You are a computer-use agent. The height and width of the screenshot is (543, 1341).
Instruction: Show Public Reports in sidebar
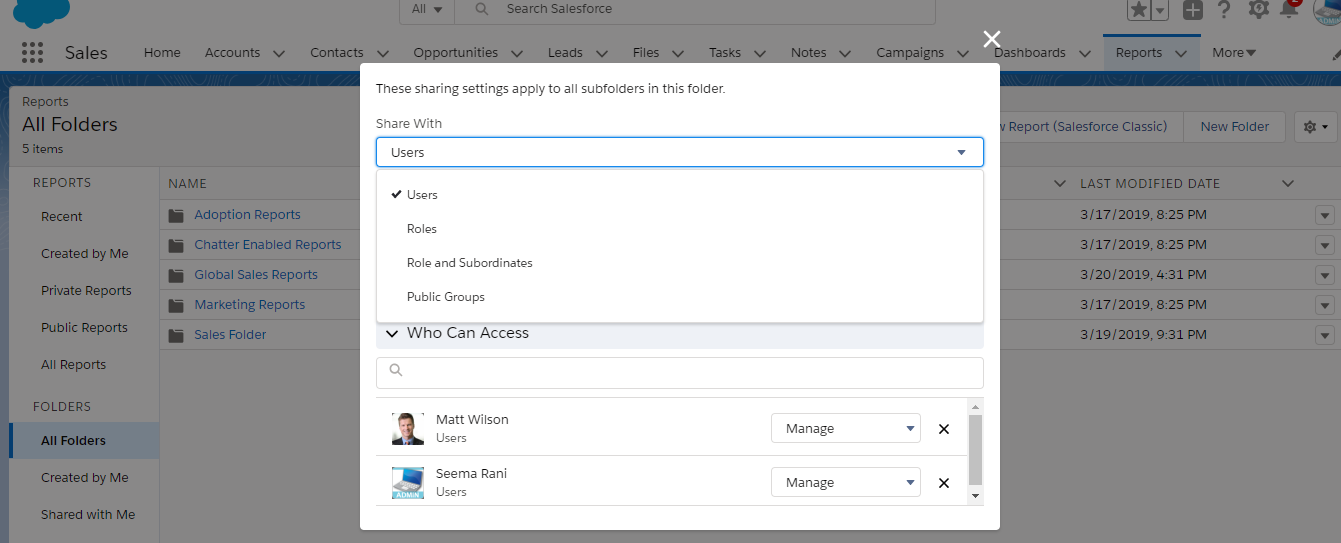point(84,328)
